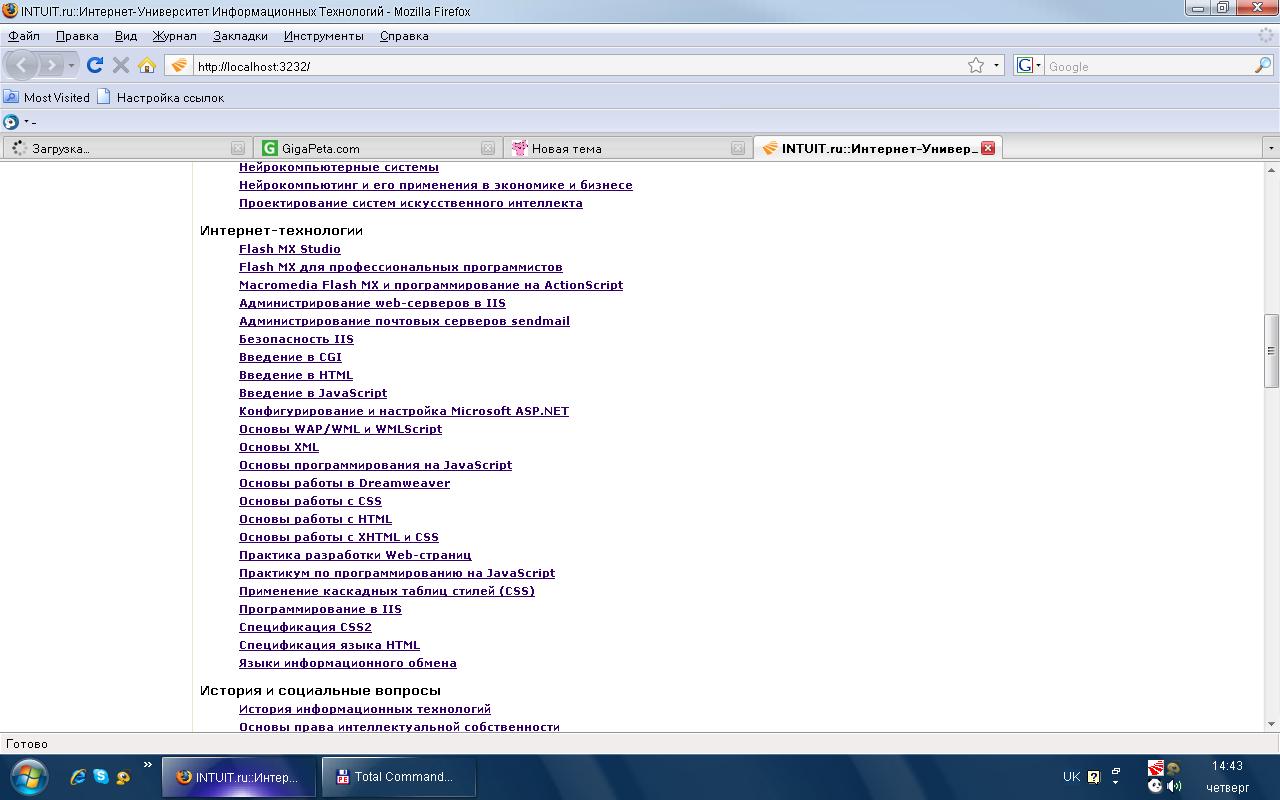Open the Справка menu

[404, 36]
